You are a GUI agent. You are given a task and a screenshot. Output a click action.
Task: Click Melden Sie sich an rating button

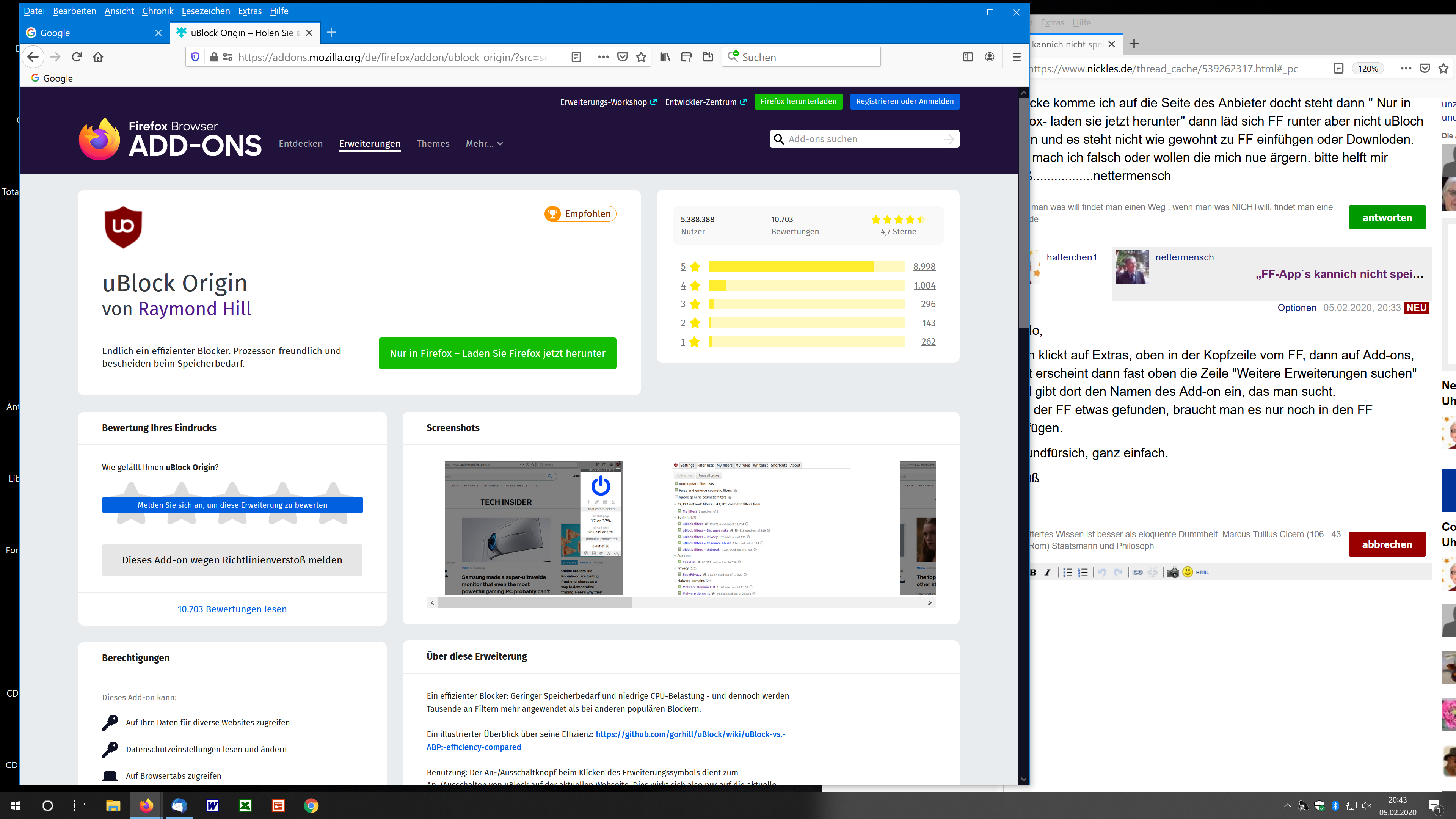coord(232,505)
